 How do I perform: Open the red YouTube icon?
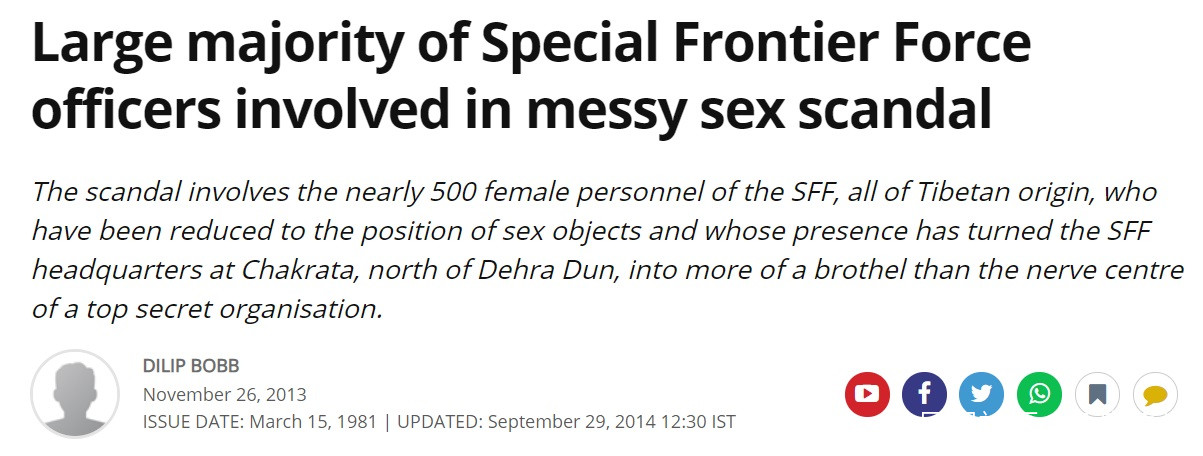pos(867,394)
